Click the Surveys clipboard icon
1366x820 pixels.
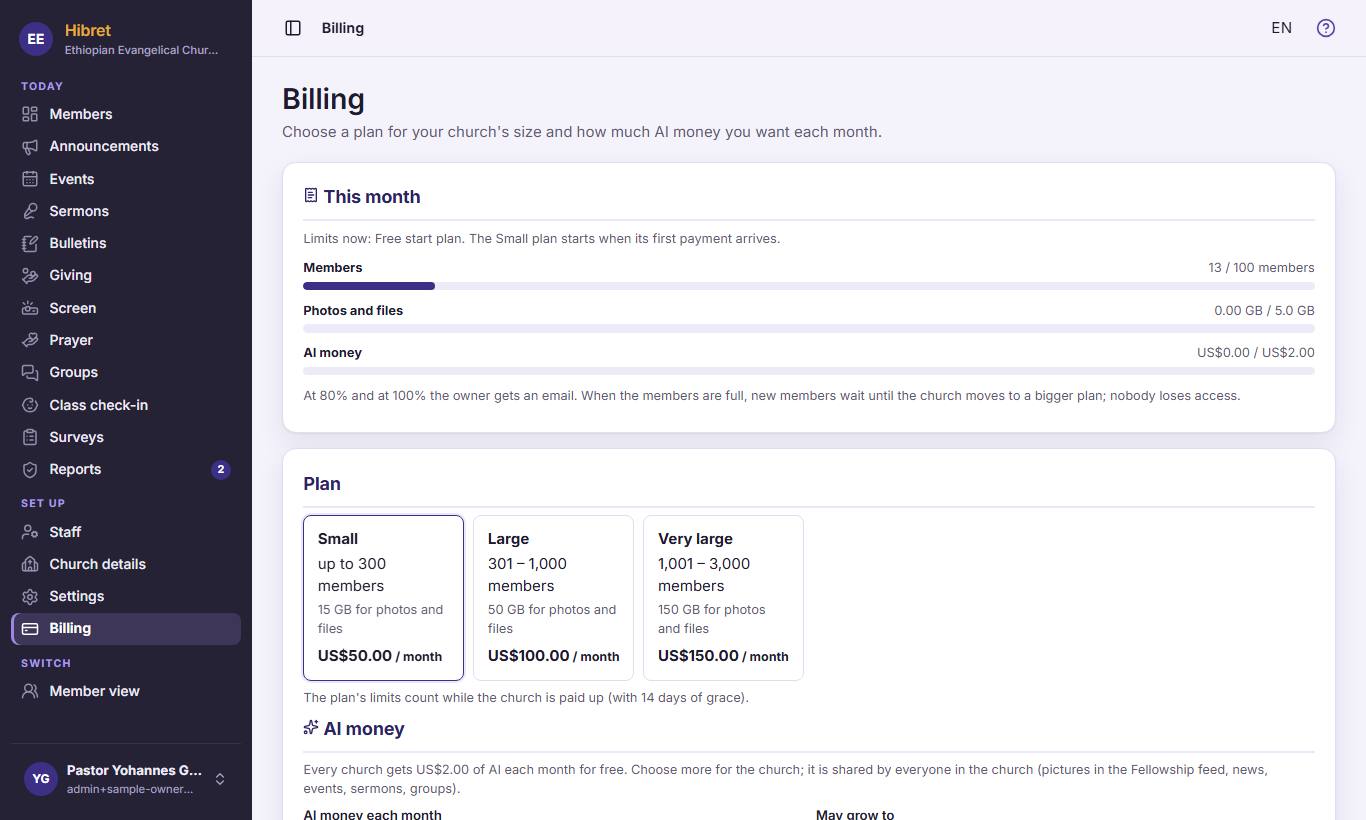click(30, 437)
